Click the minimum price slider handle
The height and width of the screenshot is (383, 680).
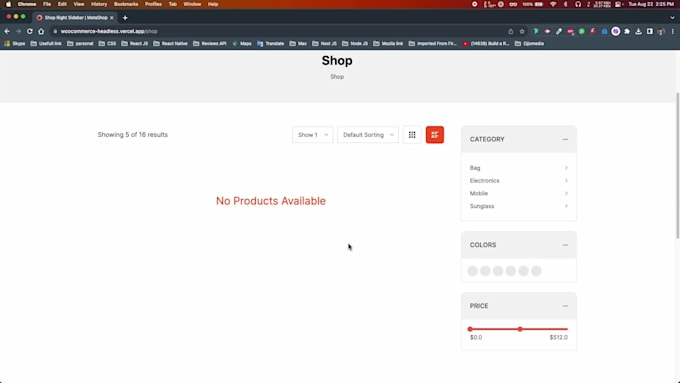click(x=470, y=329)
